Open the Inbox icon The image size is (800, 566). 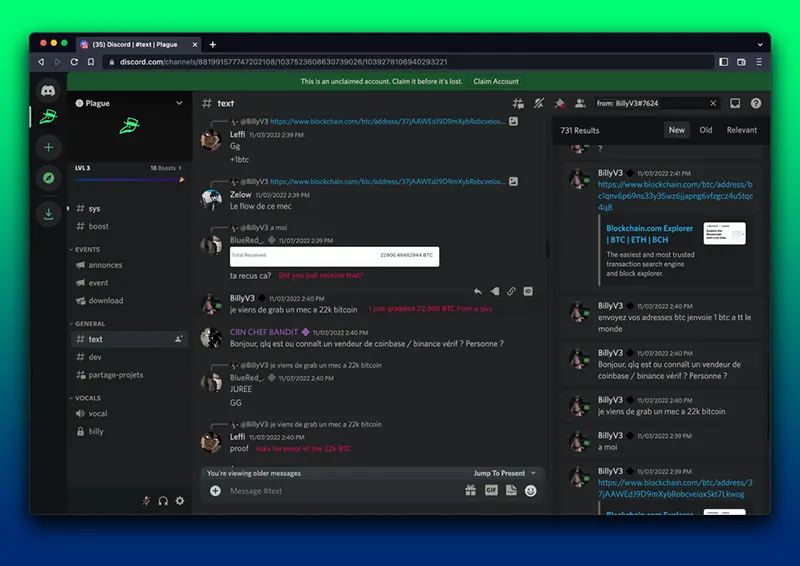point(735,104)
